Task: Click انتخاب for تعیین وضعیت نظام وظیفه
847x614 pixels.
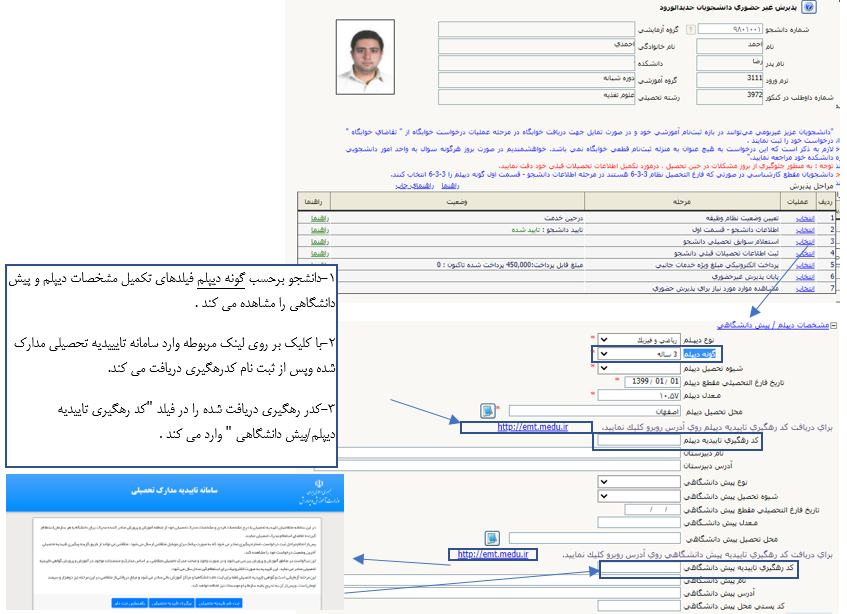Action: click(805, 218)
